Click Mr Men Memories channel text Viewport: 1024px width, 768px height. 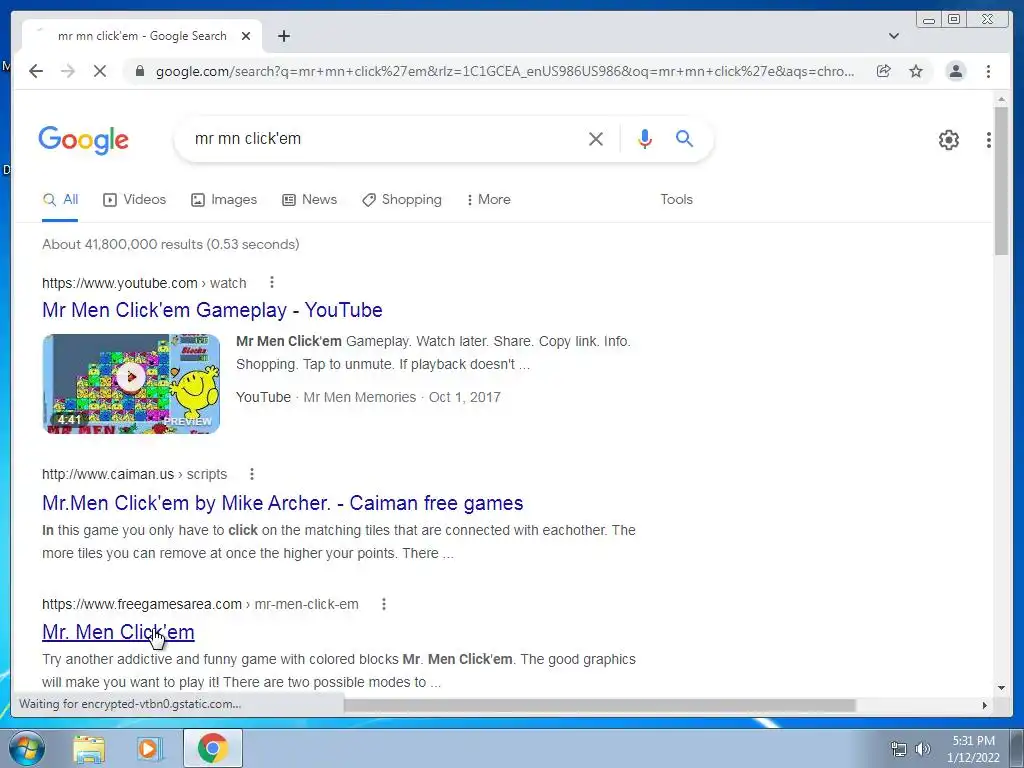click(x=359, y=397)
